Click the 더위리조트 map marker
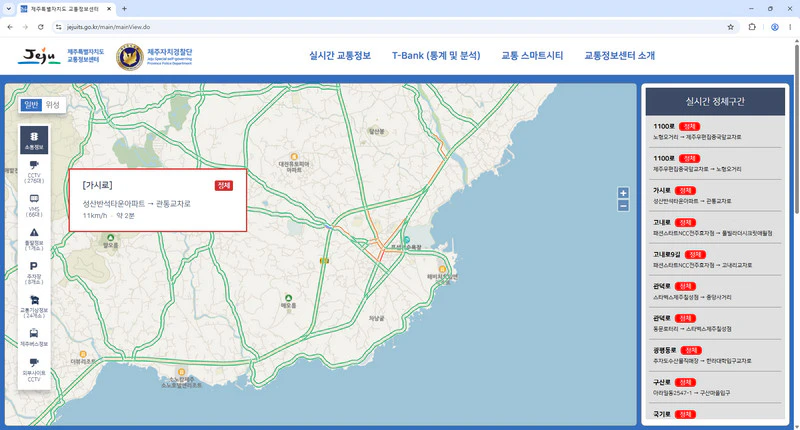 pos(83,354)
